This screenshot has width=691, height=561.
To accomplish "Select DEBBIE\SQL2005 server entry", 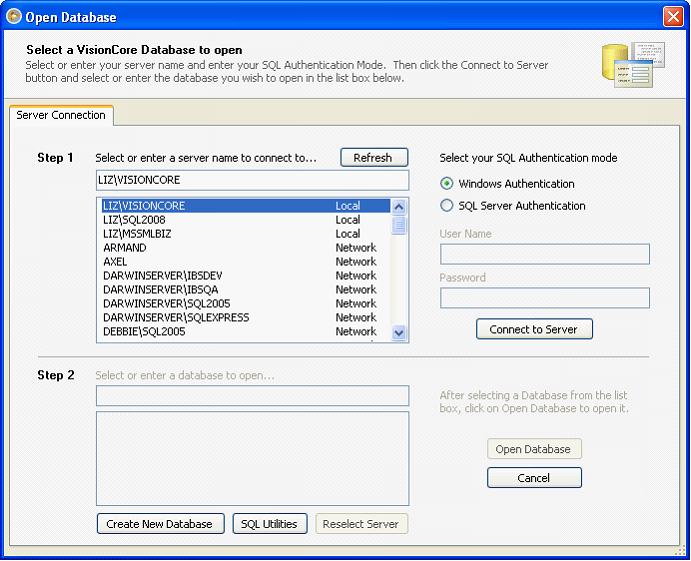I will [x=246, y=331].
